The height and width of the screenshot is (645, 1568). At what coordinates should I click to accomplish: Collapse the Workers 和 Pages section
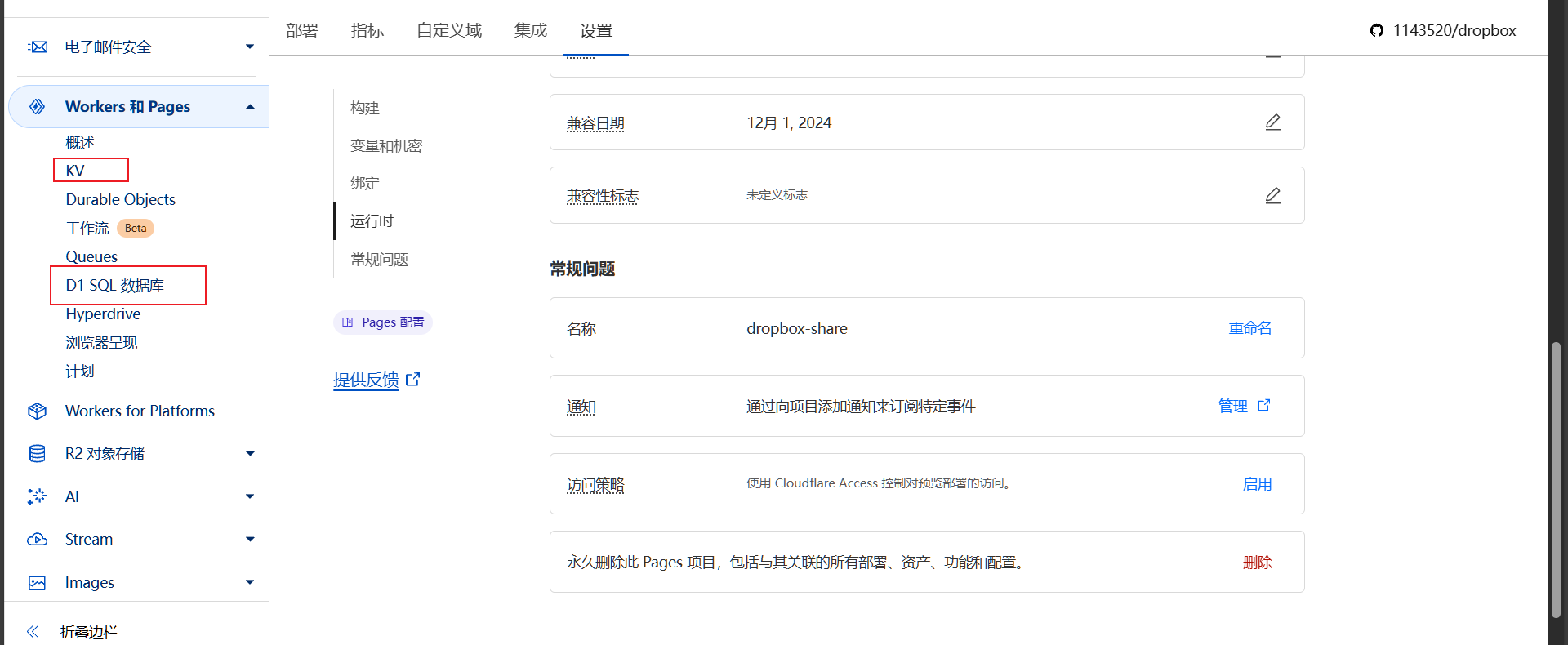point(250,107)
